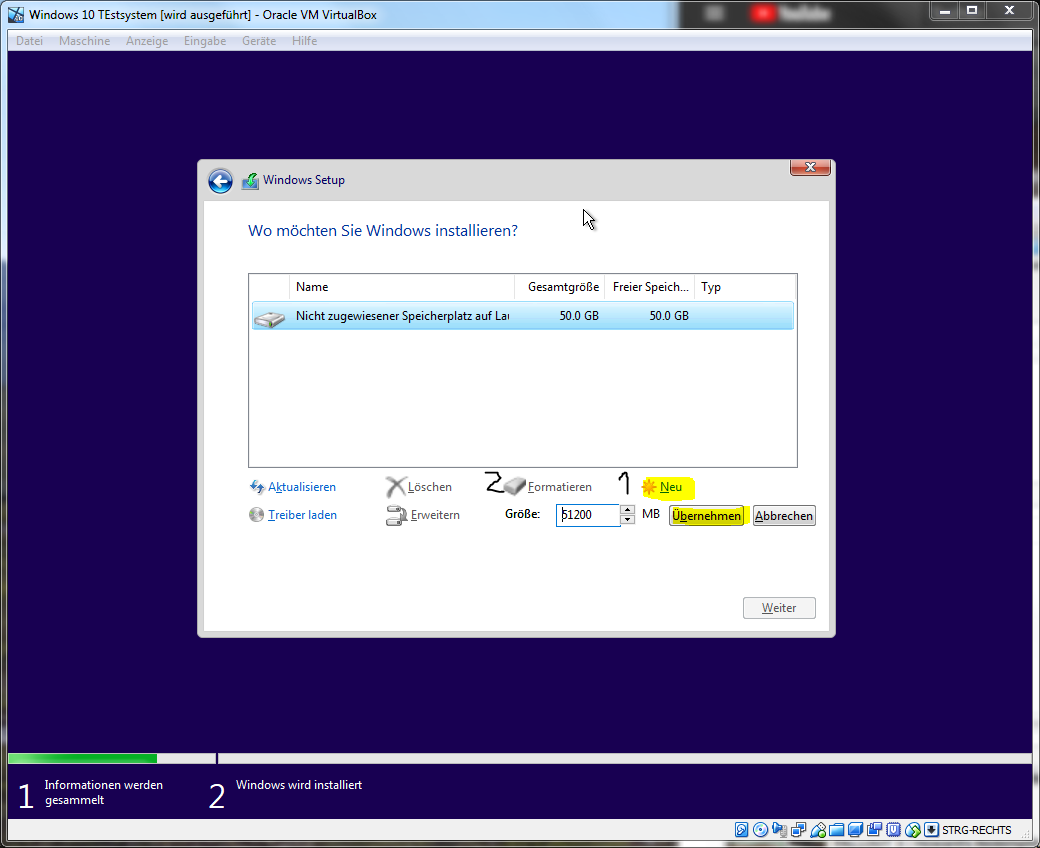Click the back arrow in Windows Setup
Screen dimensions: 1040x848
(x=220, y=181)
